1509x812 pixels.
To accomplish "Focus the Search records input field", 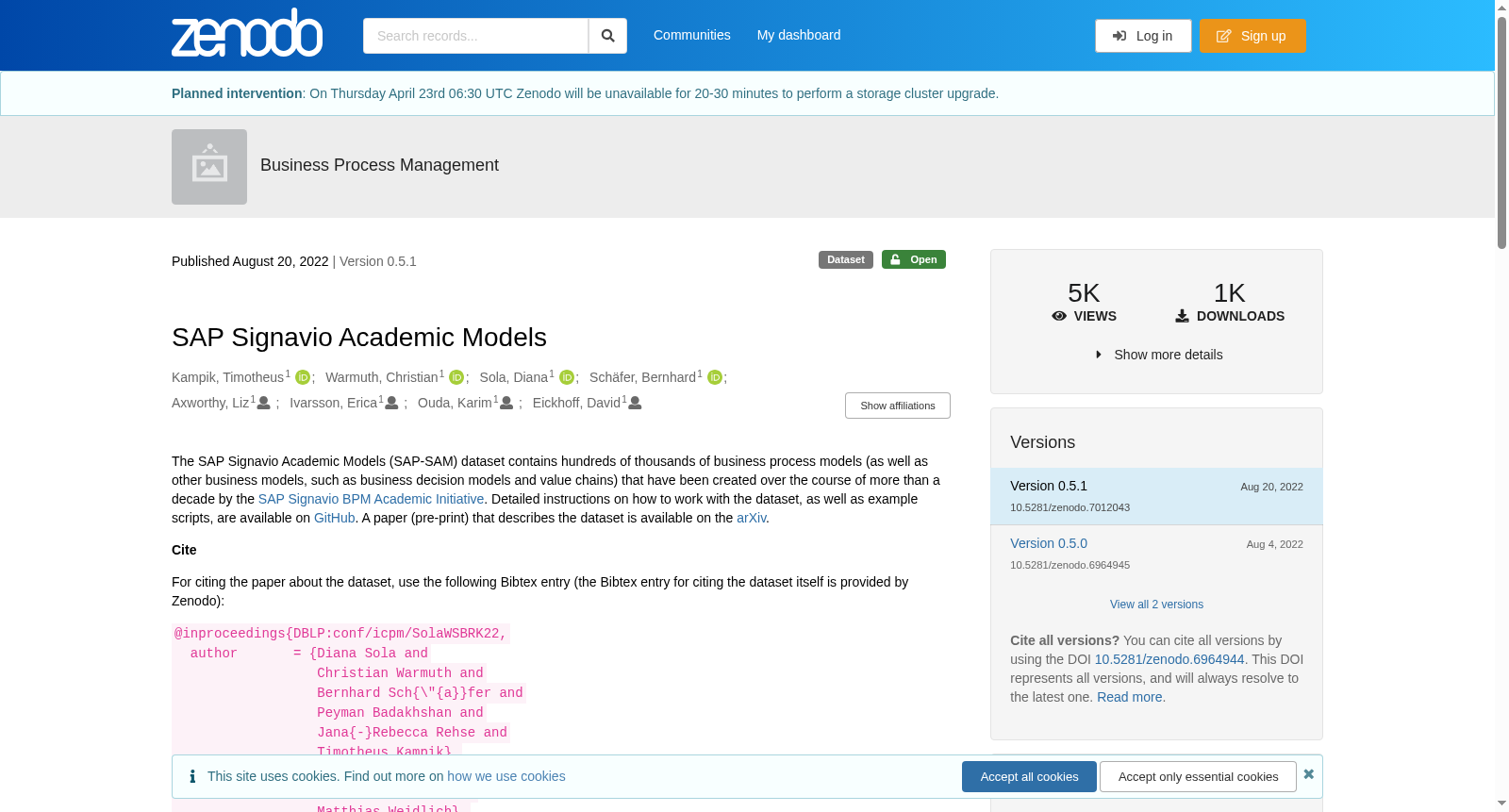I will pyautogui.click(x=475, y=36).
